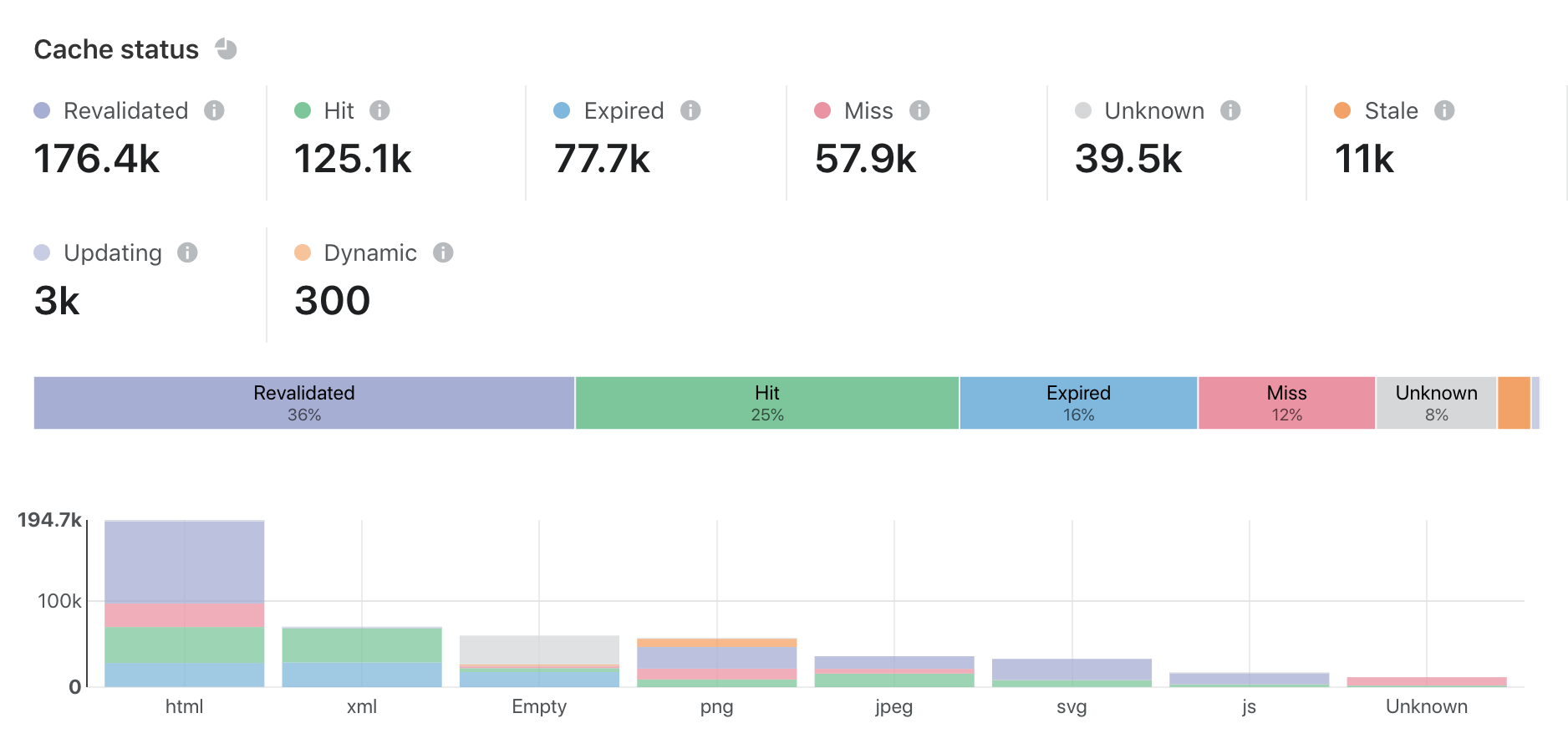The width and height of the screenshot is (1568, 754).
Task: Click the pie chart icon beside Cache status
Action: [x=226, y=49]
